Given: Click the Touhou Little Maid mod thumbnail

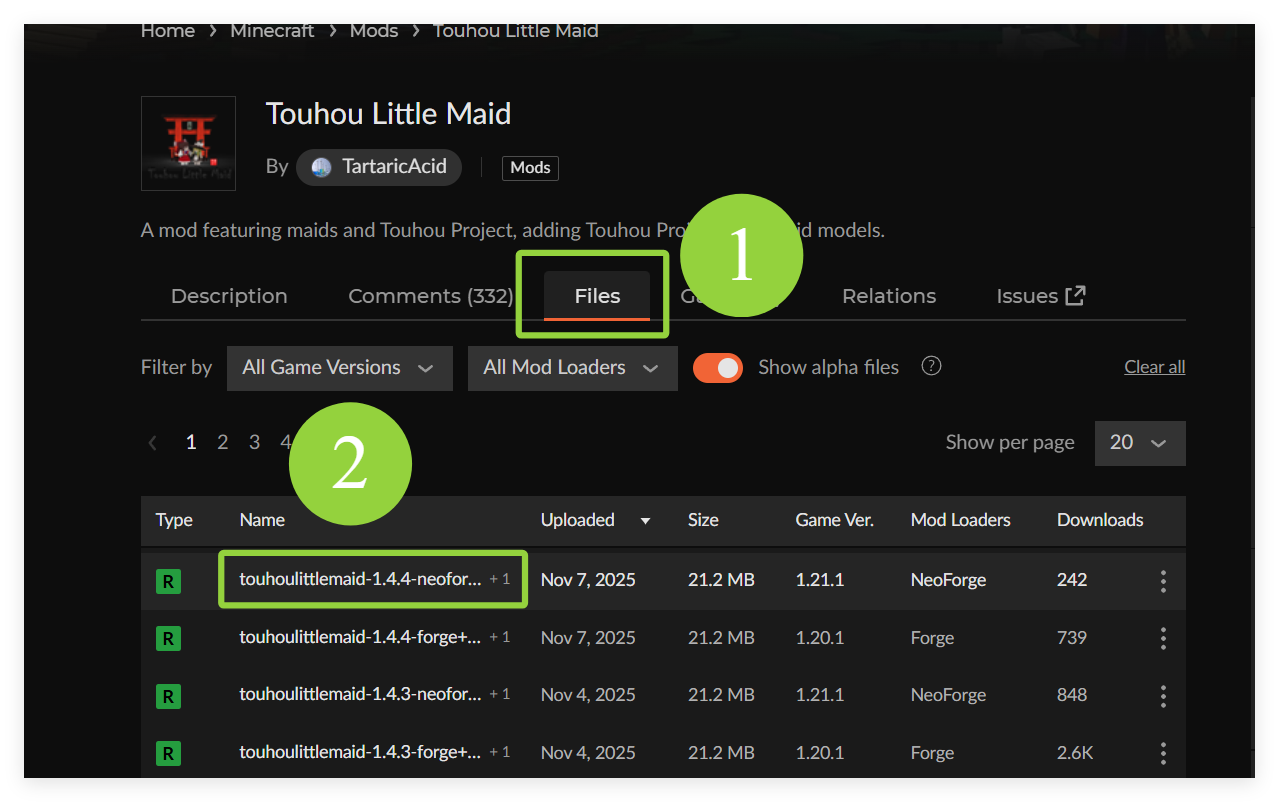Looking at the screenshot, I should [188, 143].
